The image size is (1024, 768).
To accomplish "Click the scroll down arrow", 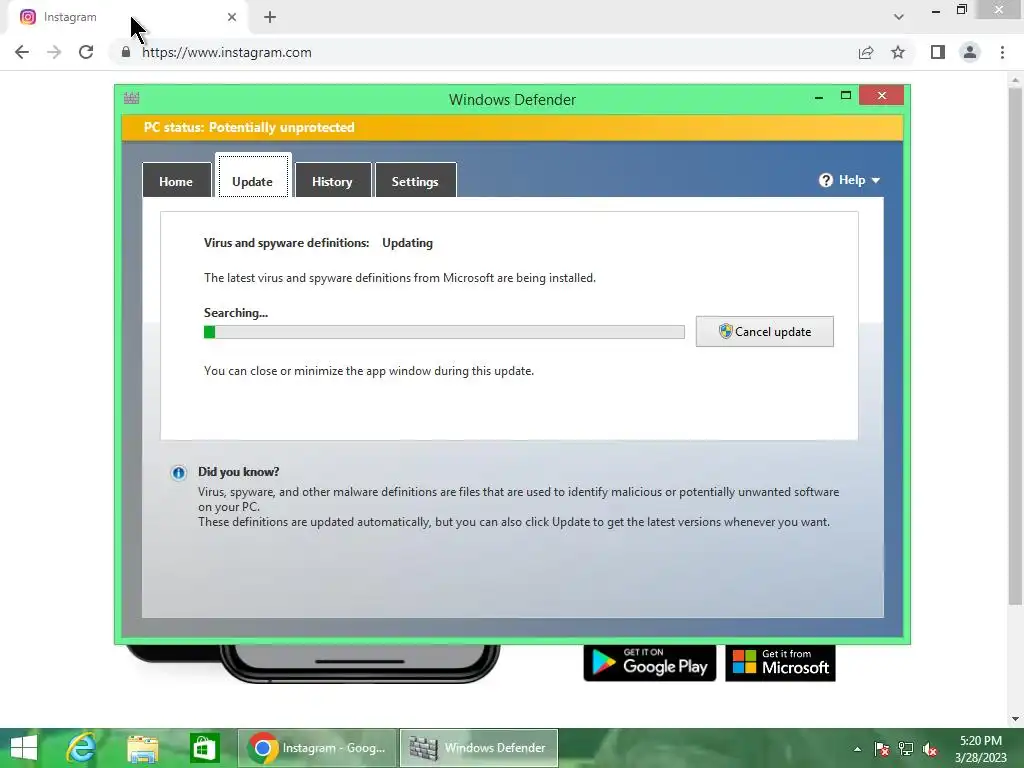I will tap(1015, 719).
